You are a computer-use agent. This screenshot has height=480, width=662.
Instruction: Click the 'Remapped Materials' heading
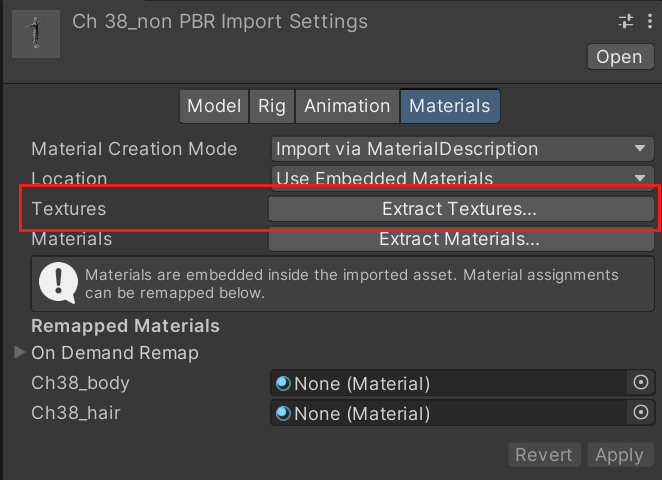[x=125, y=326]
